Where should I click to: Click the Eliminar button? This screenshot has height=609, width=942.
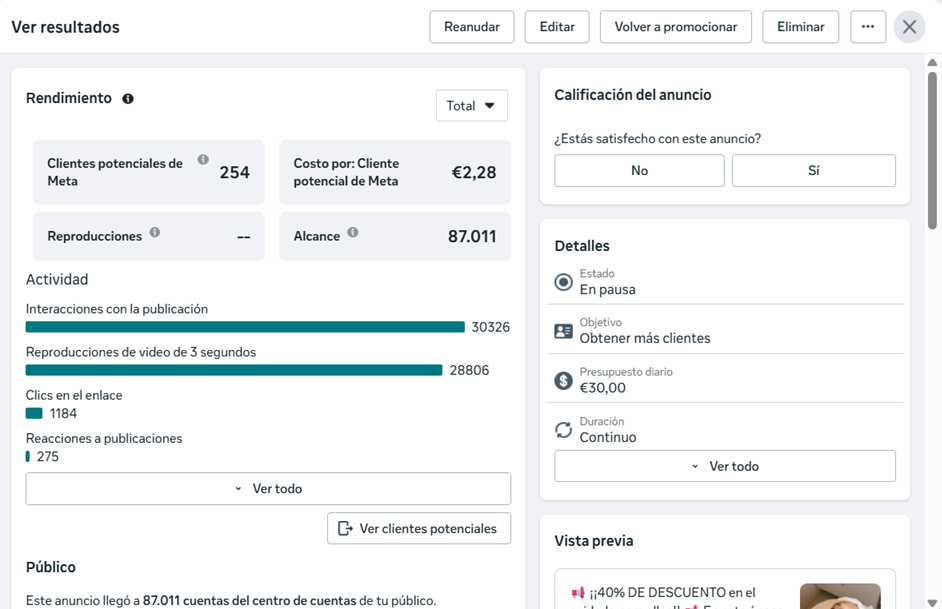pos(800,26)
